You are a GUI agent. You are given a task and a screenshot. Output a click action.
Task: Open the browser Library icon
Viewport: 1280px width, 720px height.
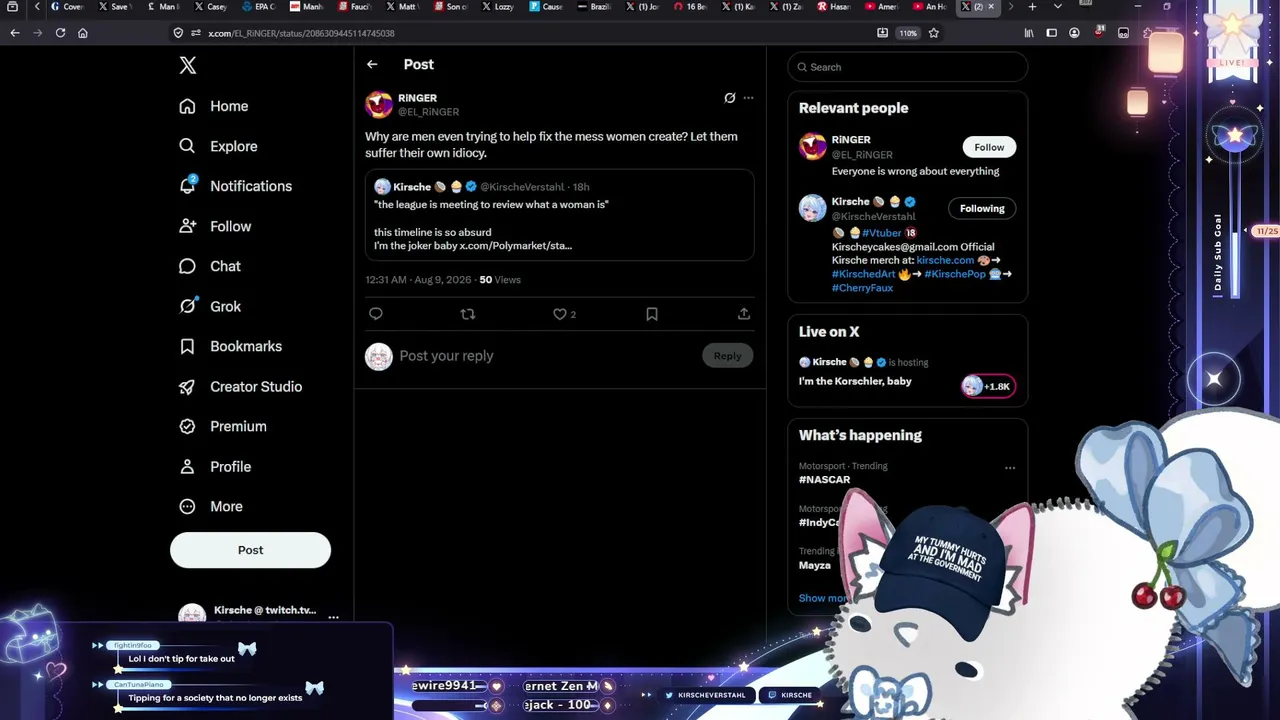pos(1029,33)
